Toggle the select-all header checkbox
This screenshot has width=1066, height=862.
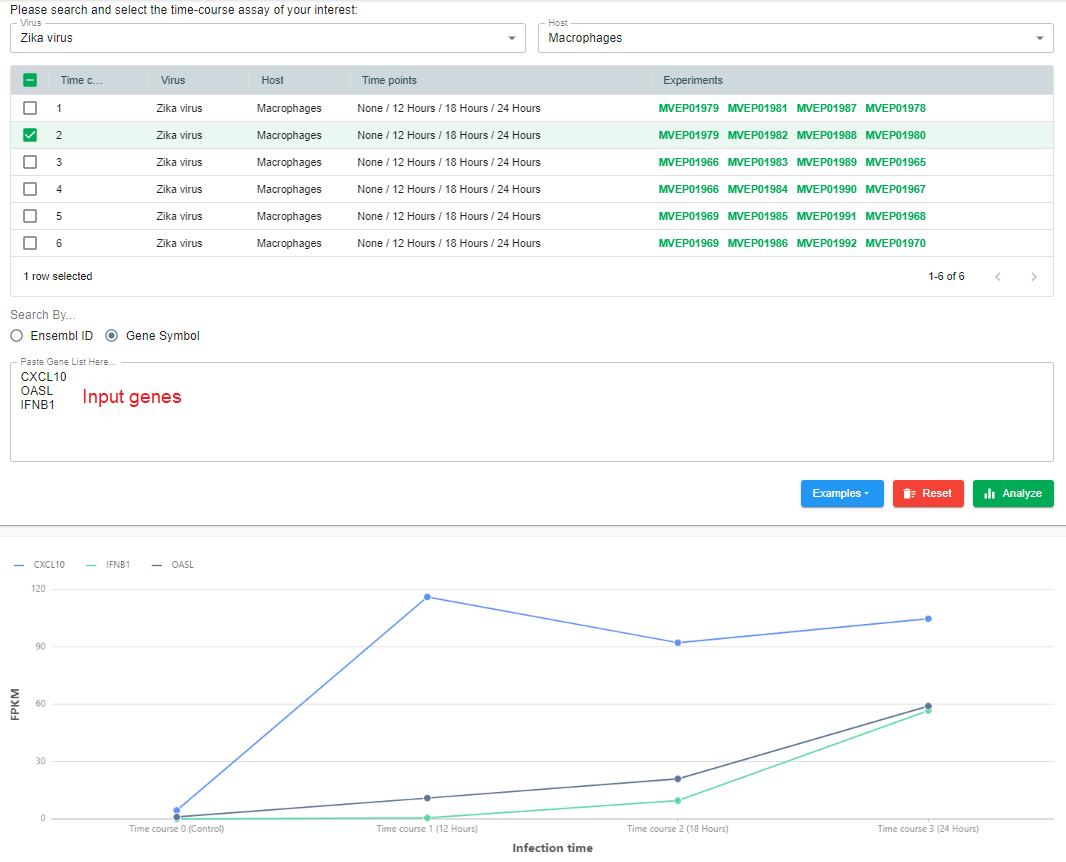pos(30,80)
